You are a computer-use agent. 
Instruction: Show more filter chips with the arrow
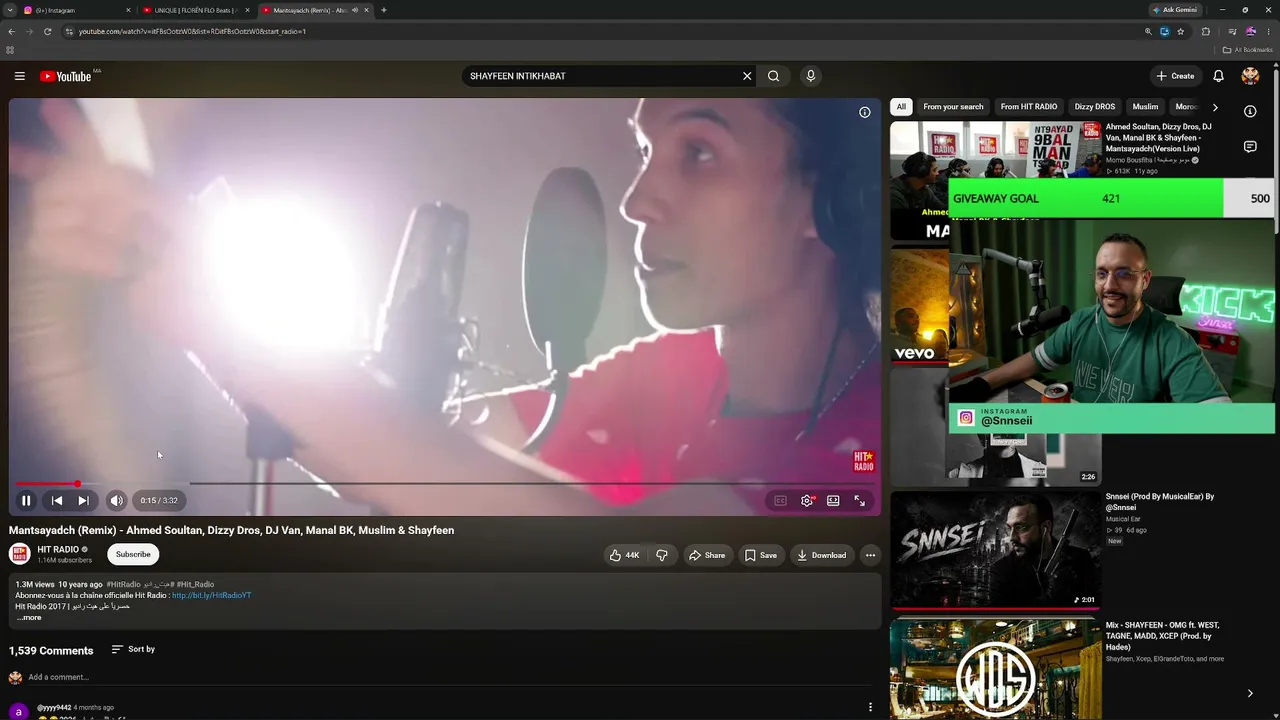click(x=1215, y=107)
